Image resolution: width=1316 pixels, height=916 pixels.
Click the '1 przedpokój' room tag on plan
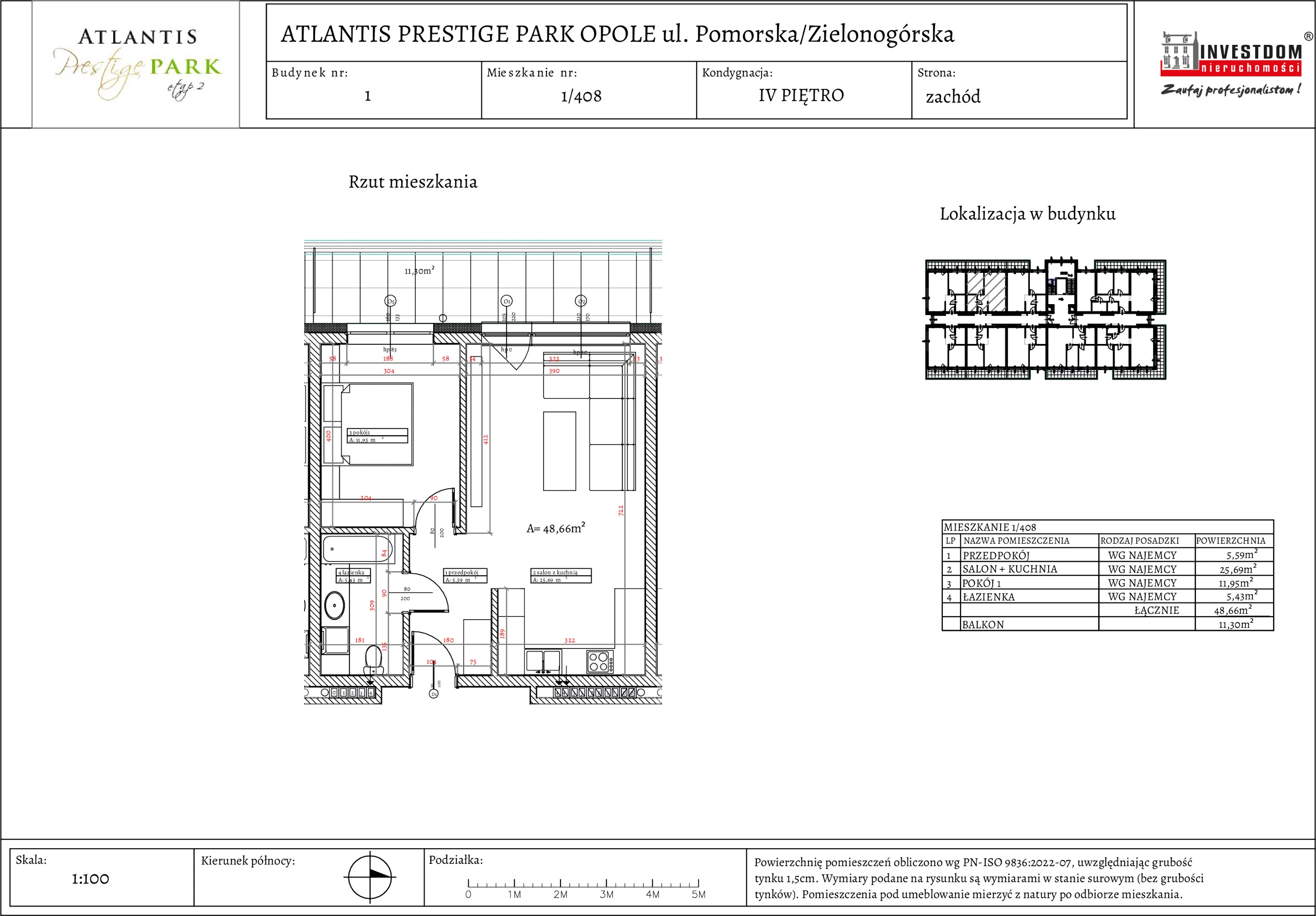[x=465, y=576]
